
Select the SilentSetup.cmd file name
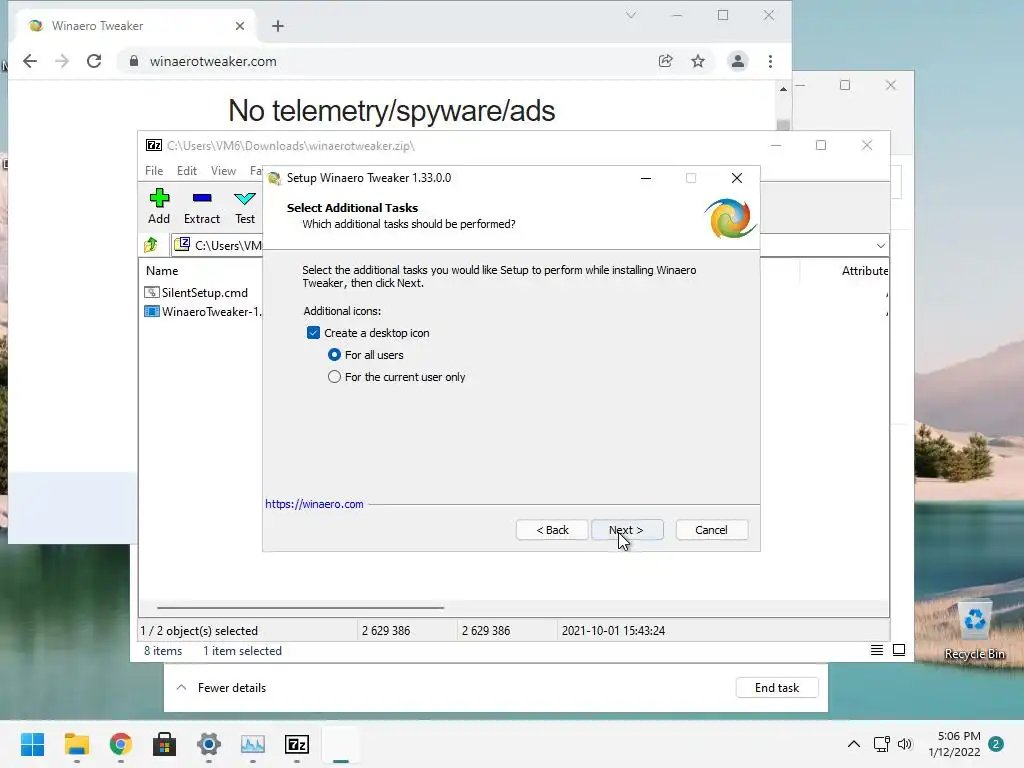click(205, 293)
